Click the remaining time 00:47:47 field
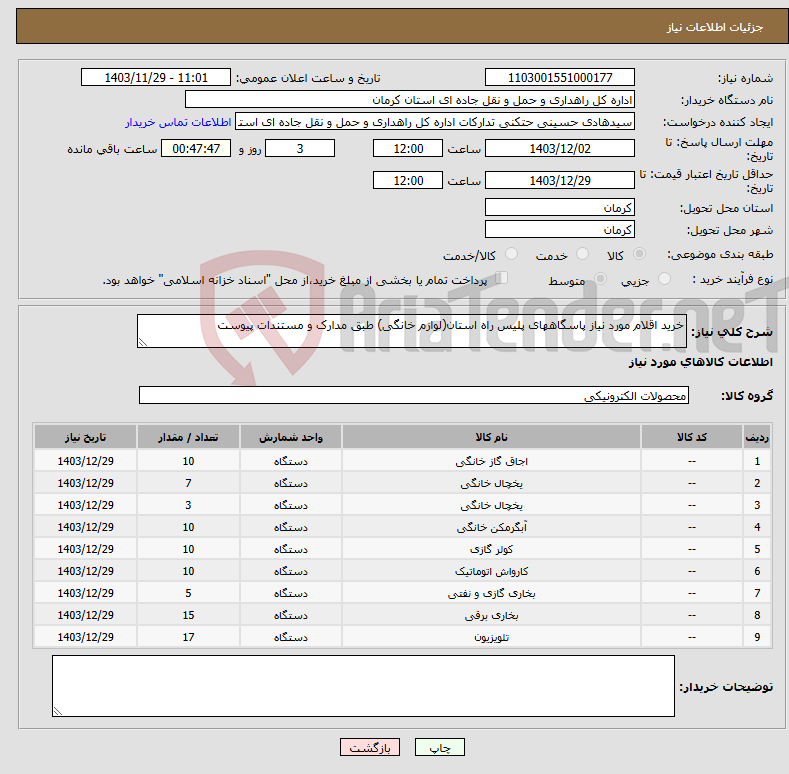Screen dimensions: 789x774 pos(196,148)
